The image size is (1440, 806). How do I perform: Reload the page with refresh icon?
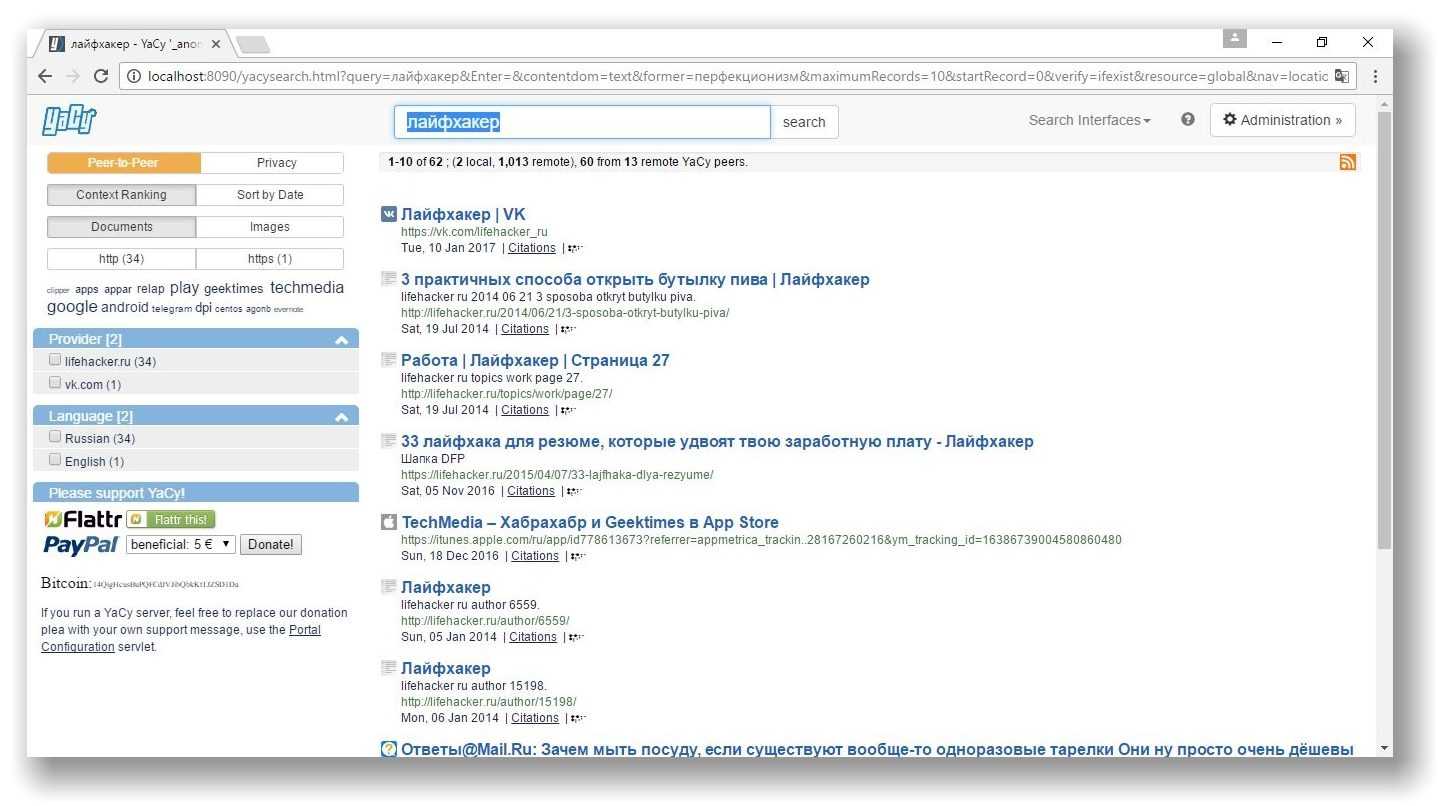pyautogui.click(x=100, y=76)
